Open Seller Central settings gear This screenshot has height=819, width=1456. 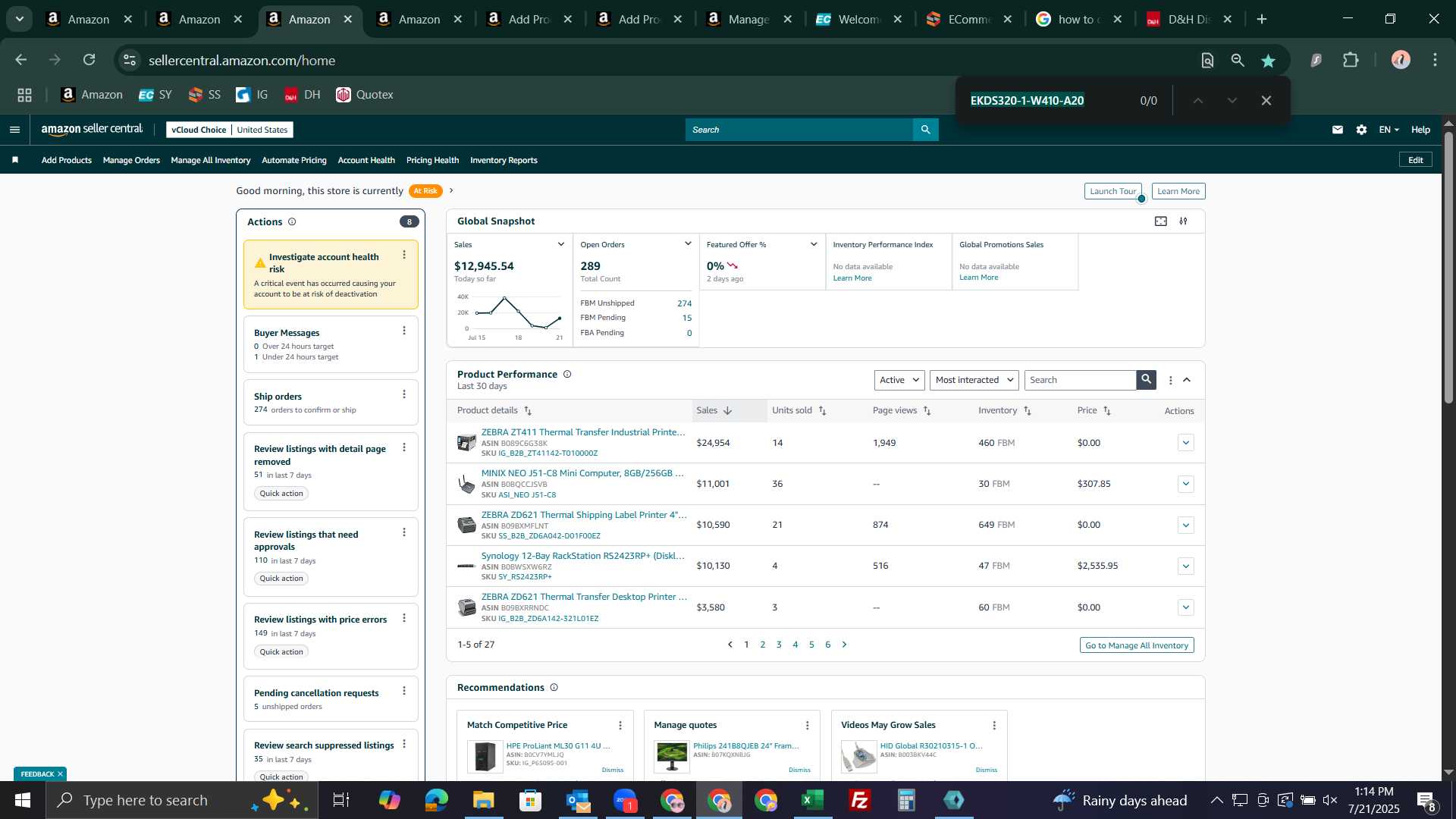(1362, 130)
